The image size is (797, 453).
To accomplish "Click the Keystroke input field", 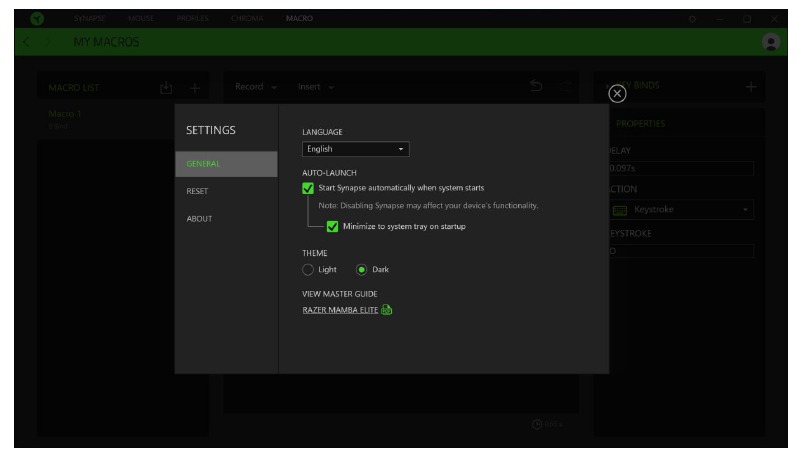I will click(681, 251).
